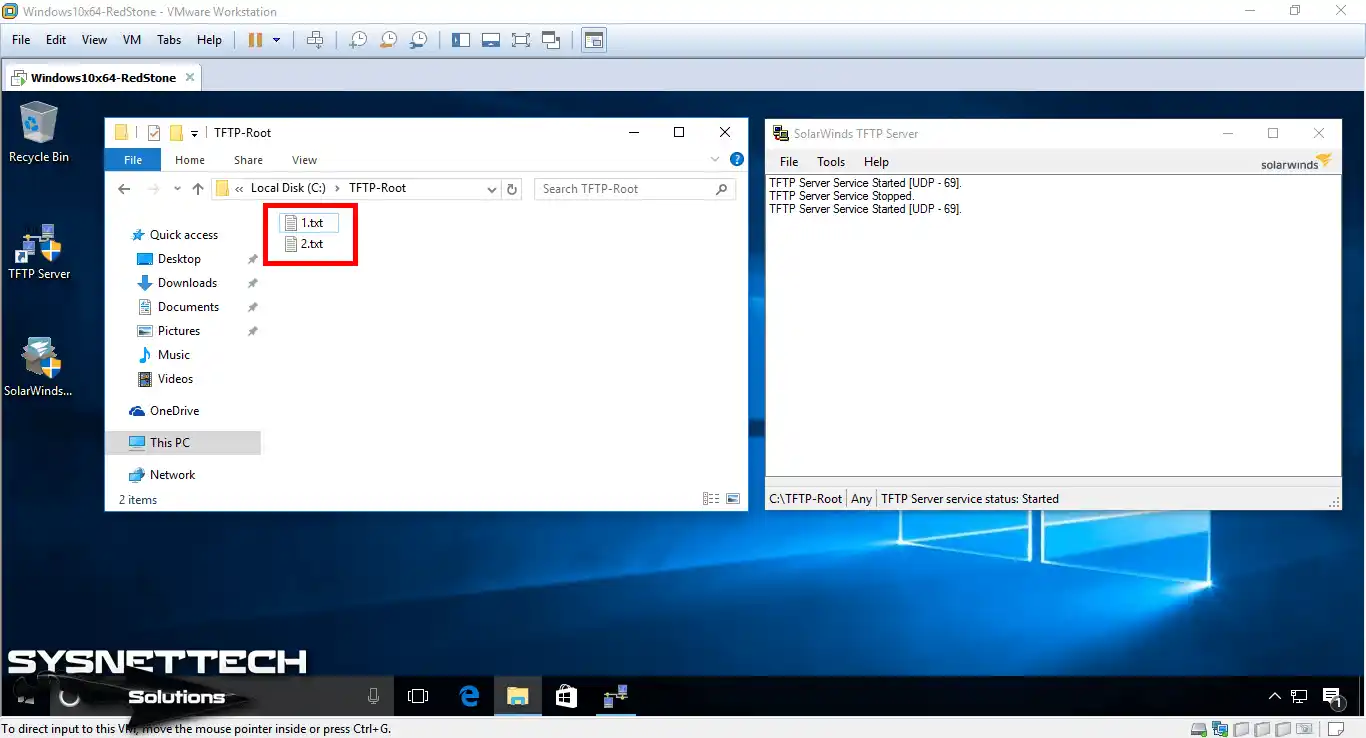Viewport: 1366px width, 738px height.
Task: Toggle the thumbnail bar in VMware toolbar
Action: coord(491,40)
